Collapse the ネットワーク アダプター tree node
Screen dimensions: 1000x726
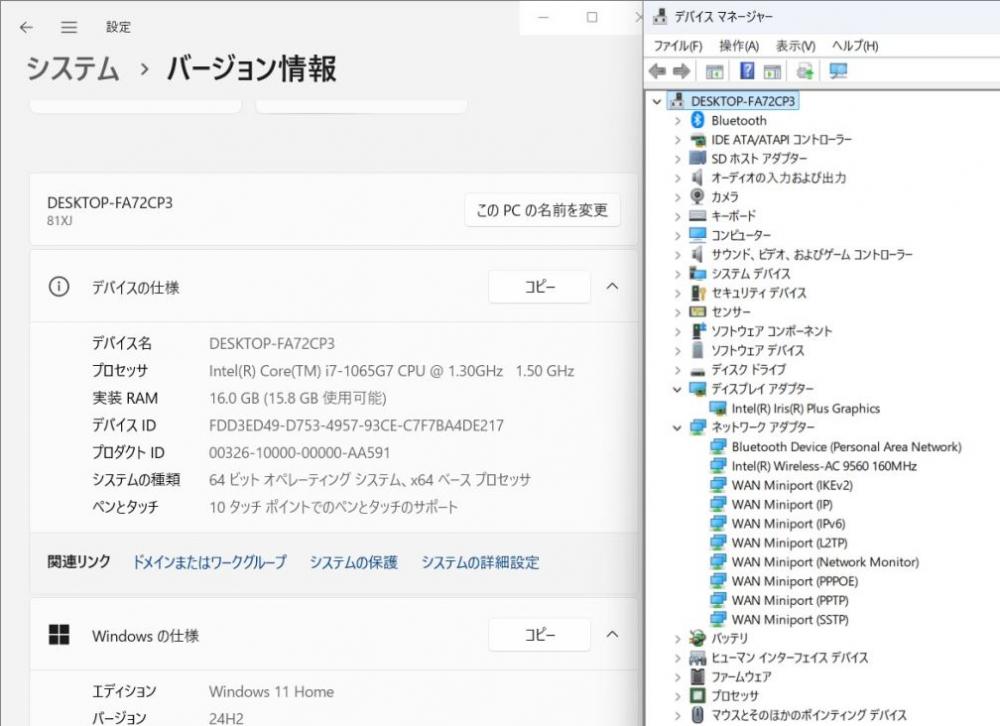point(677,427)
